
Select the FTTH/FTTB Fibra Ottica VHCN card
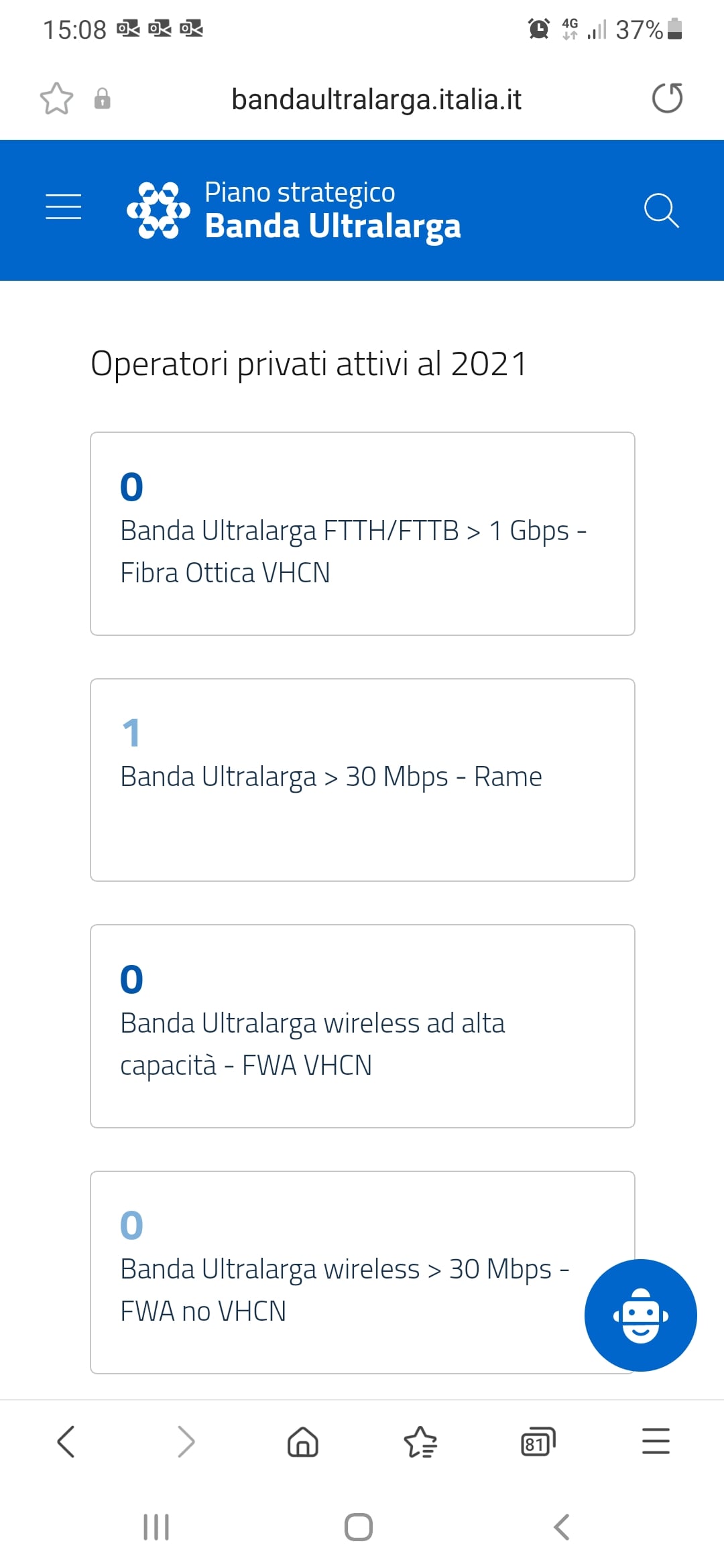(362, 533)
